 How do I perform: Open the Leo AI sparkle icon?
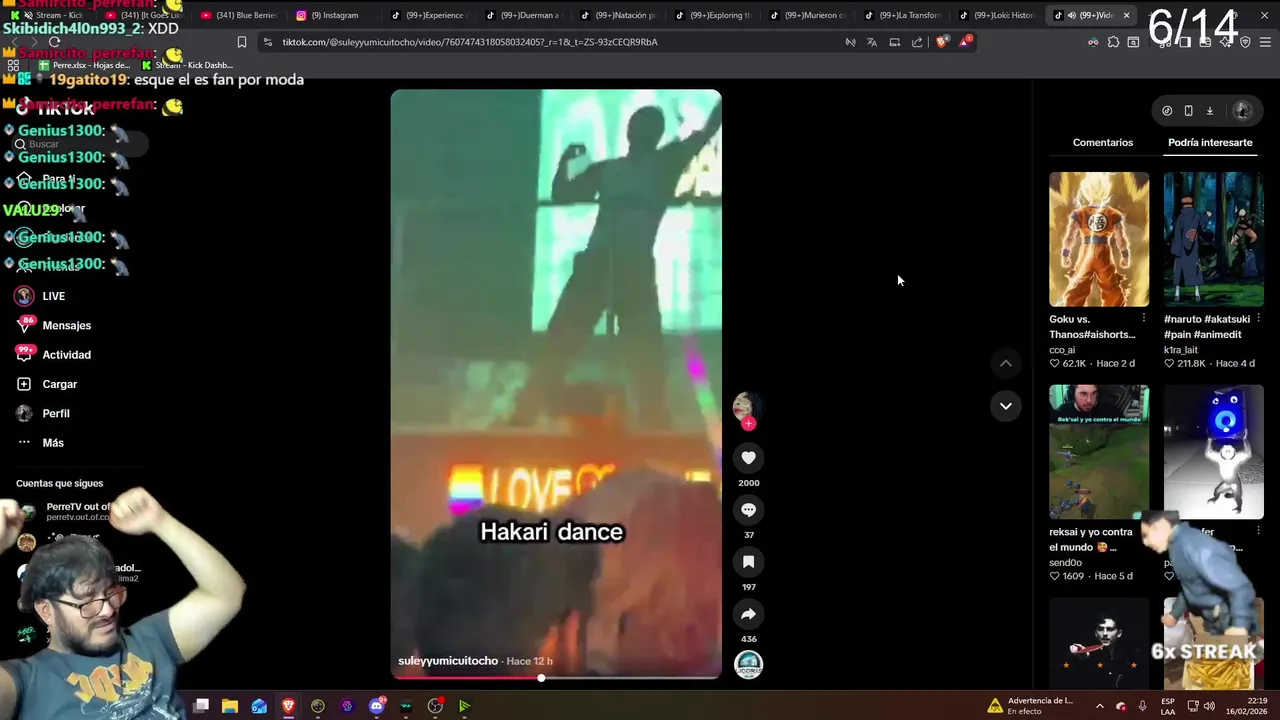(x=1225, y=42)
